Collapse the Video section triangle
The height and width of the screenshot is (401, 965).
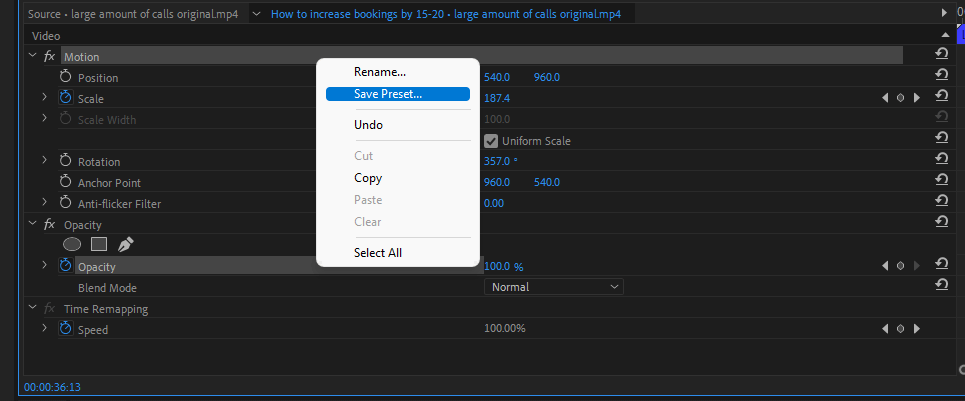tap(946, 35)
